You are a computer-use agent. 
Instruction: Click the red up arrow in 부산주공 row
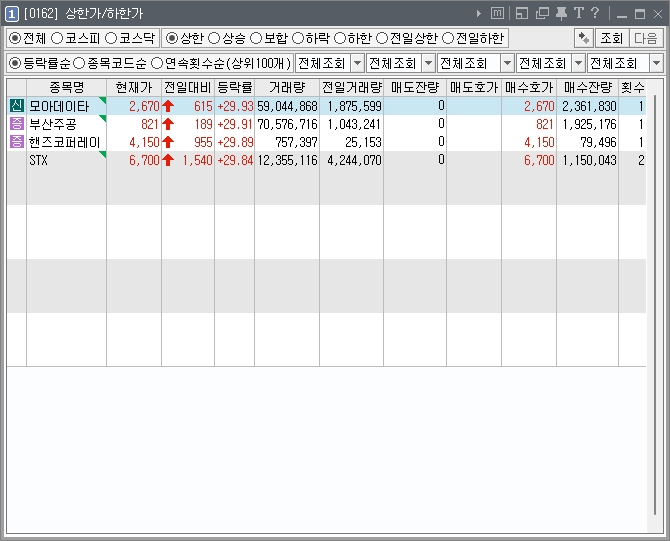coord(168,124)
